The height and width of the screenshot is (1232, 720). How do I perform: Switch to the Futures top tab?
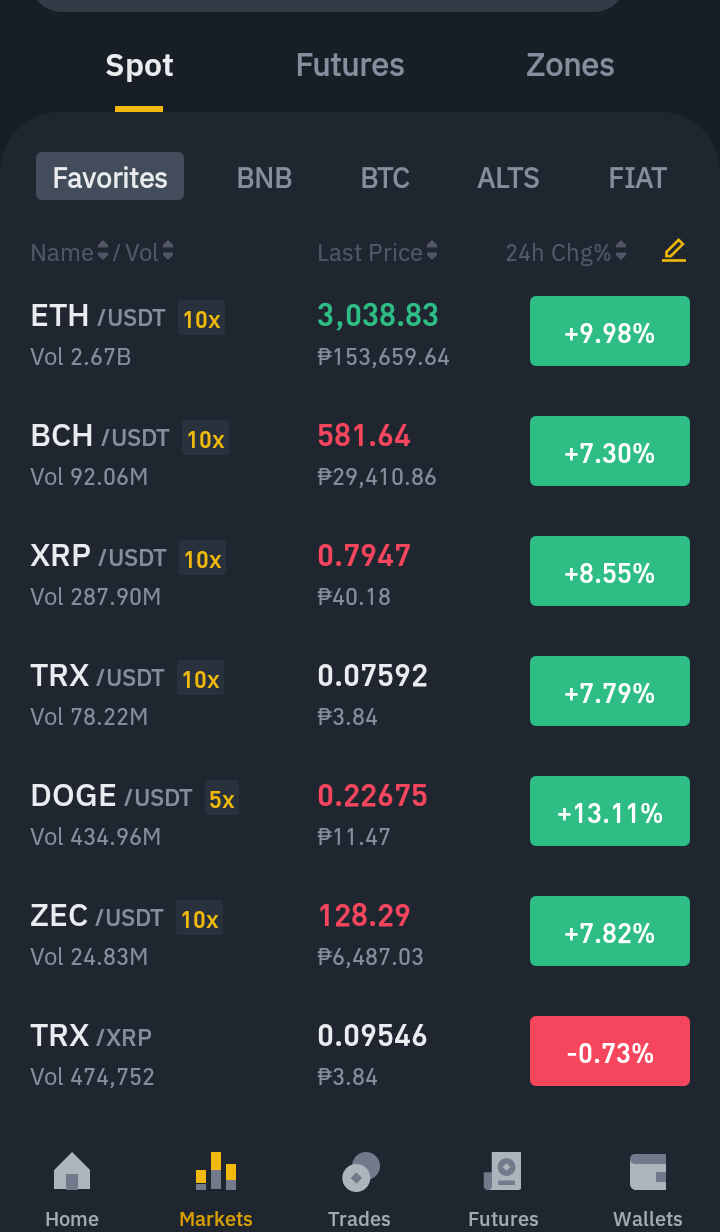350,65
